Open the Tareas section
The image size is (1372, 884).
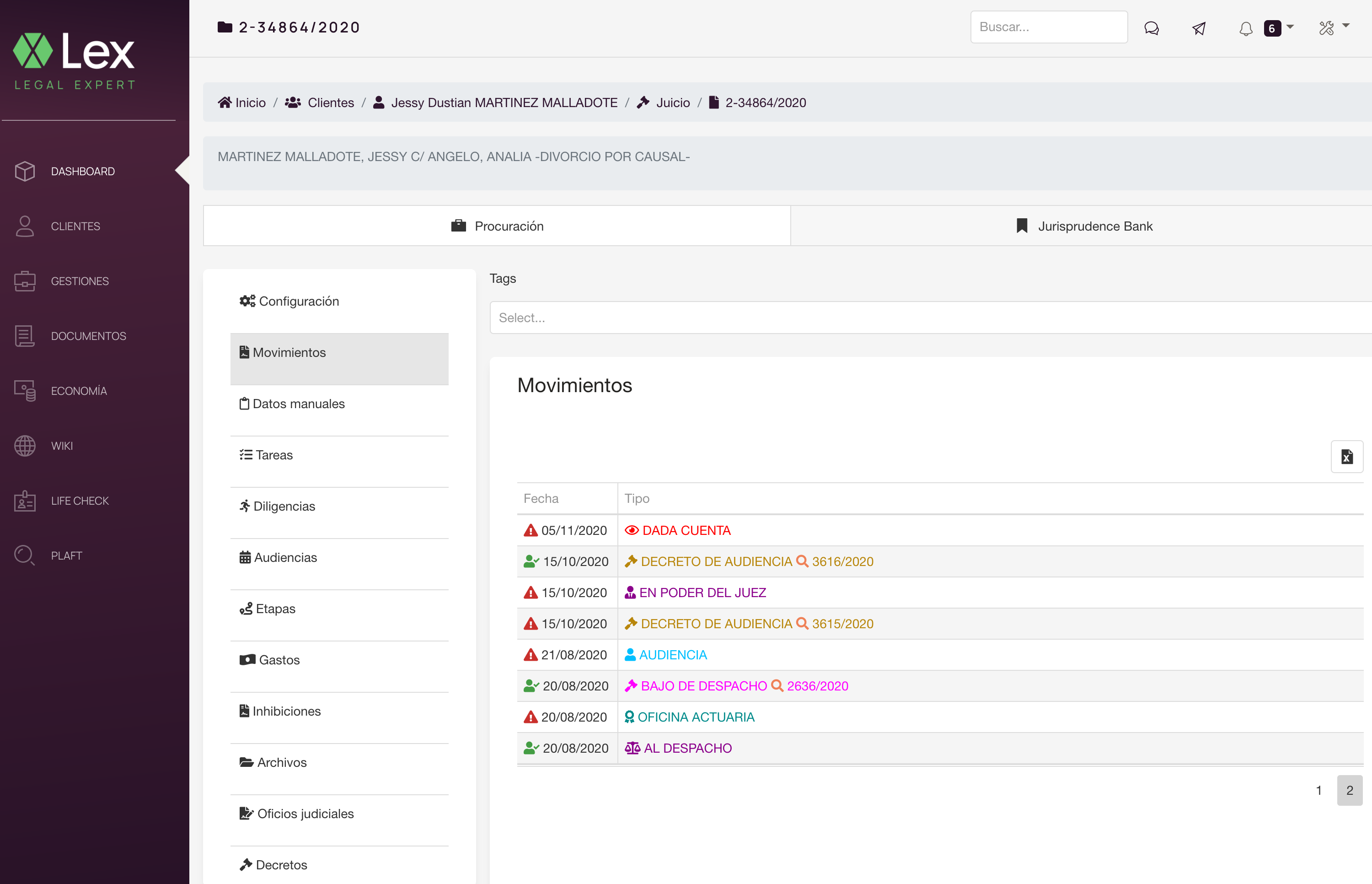click(x=339, y=461)
